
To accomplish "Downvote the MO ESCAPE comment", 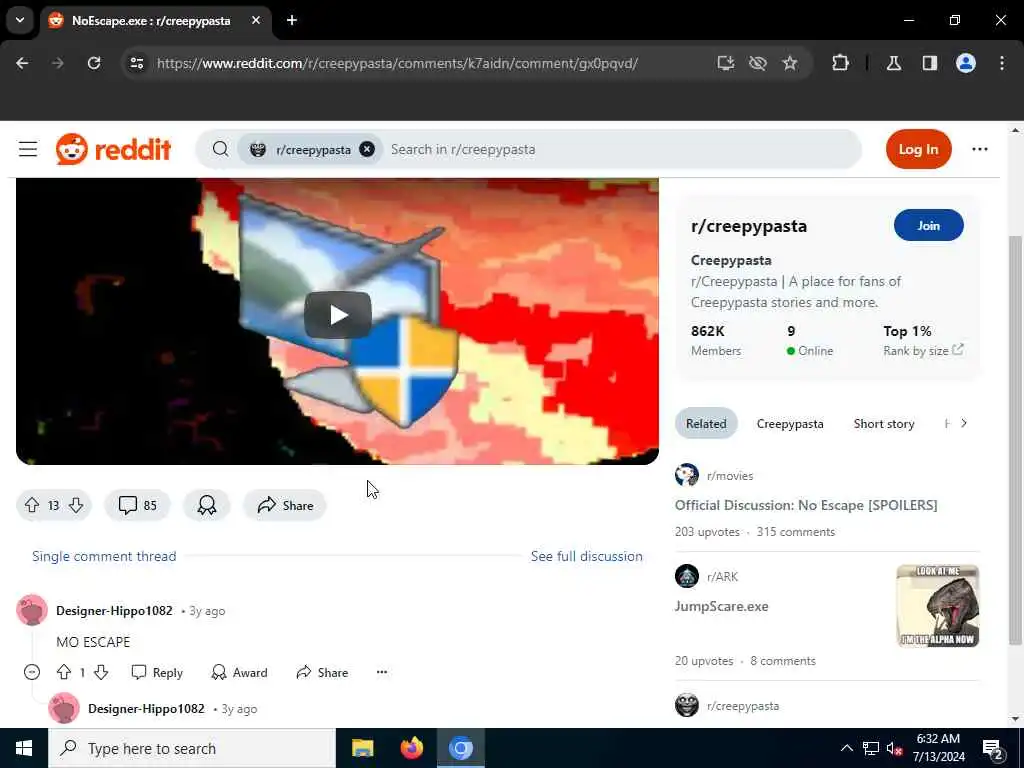I will pyautogui.click(x=101, y=672).
